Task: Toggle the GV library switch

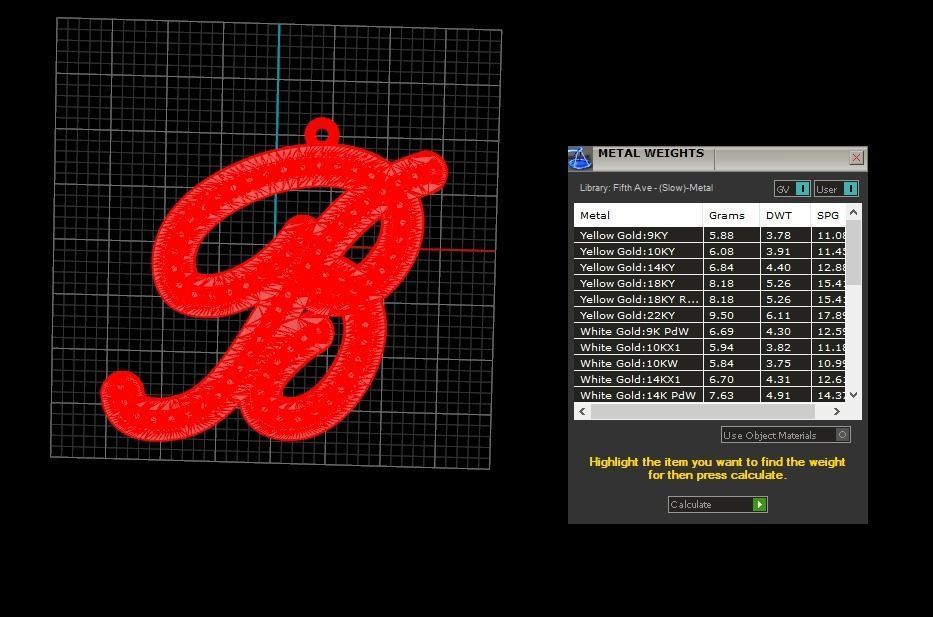Action: 792,189
